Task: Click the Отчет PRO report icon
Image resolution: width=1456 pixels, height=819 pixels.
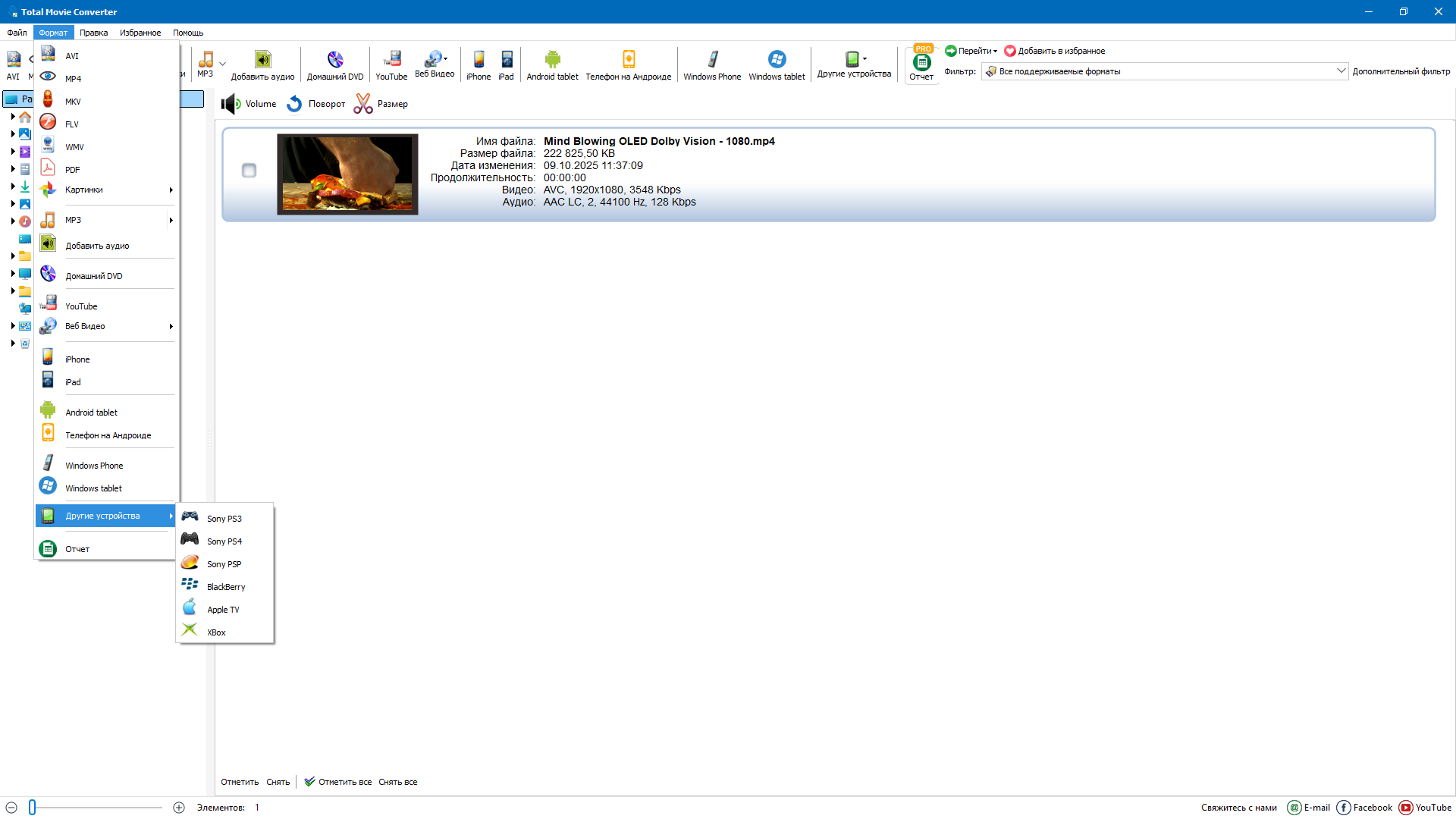Action: pos(921,63)
